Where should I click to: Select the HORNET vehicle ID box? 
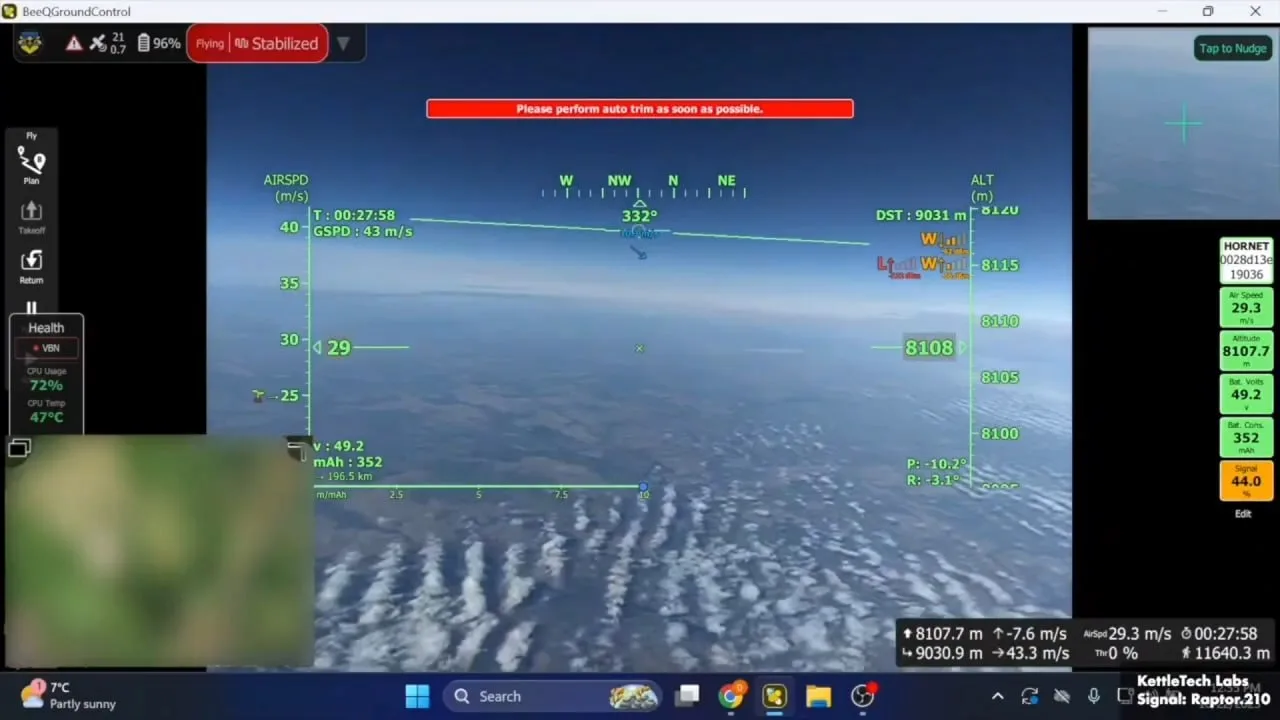click(1246, 260)
